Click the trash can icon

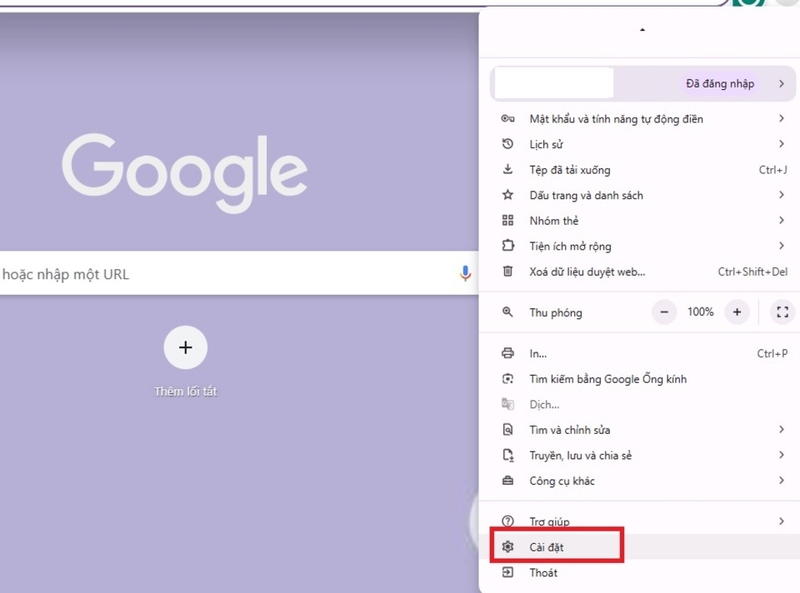click(508, 271)
